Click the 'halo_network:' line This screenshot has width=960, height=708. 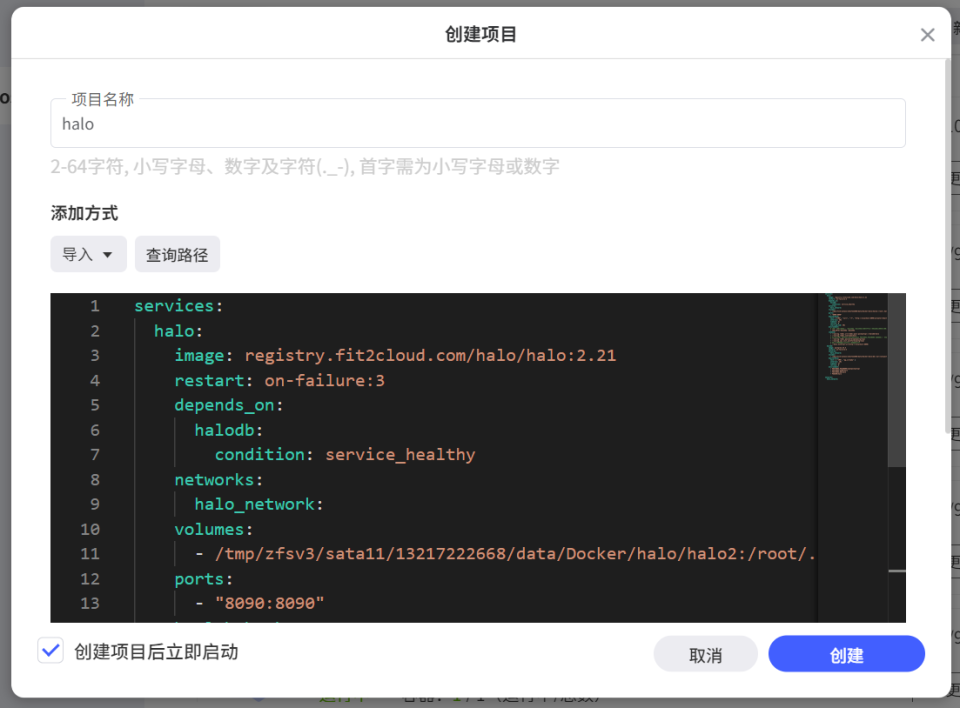(x=258, y=504)
